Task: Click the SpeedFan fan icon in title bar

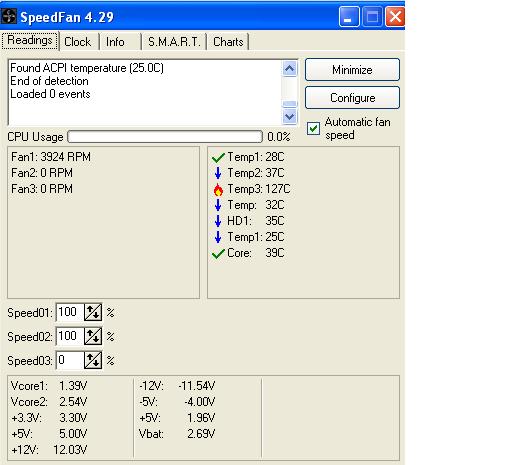Action: (8, 16)
